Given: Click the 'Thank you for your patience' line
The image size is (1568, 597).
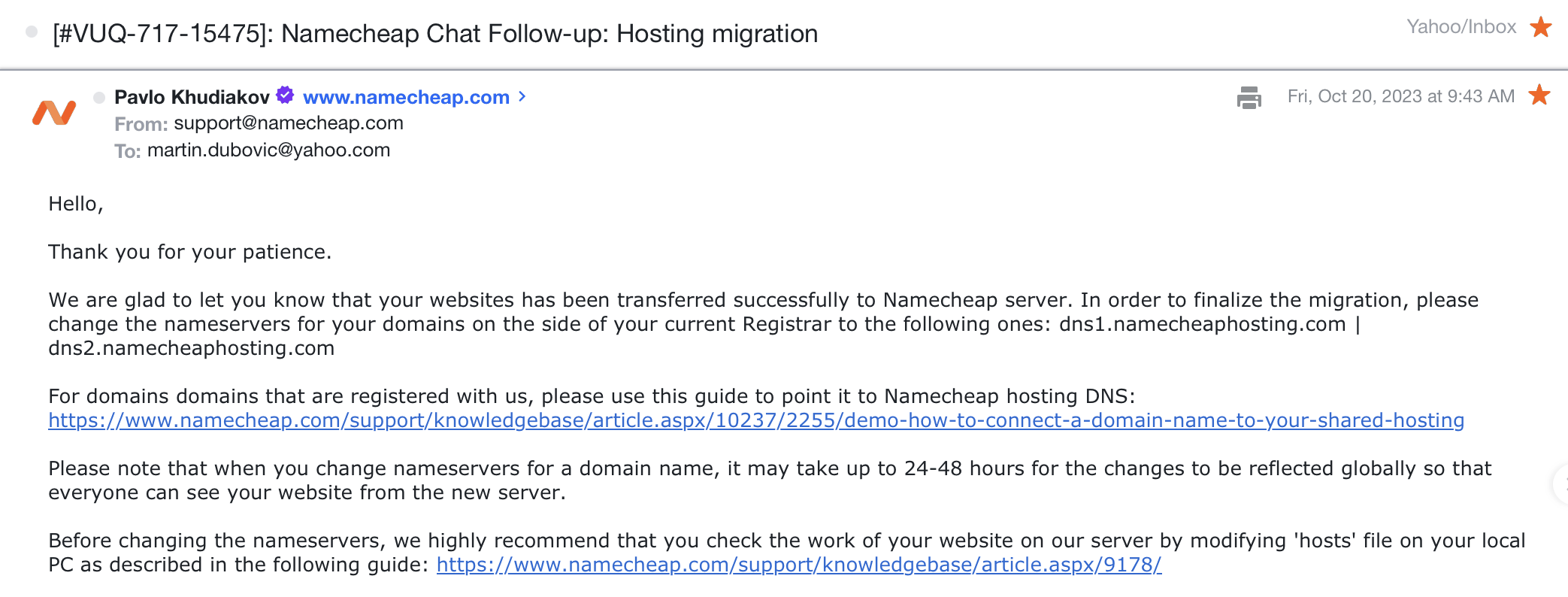Looking at the screenshot, I should pyautogui.click(x=189, y=252).
